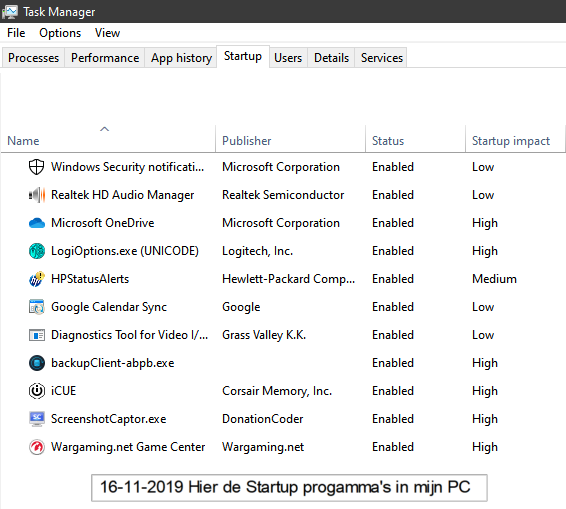Open the Options menu
The width and height of the screenshot is (566, 509).
pos(60,33)
